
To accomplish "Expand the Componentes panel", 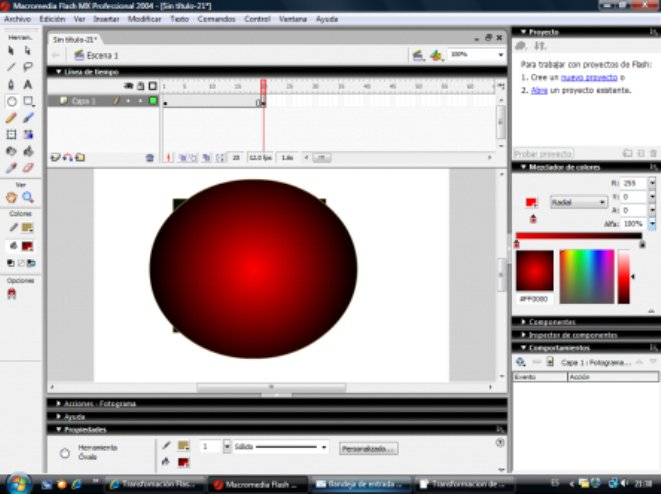I will (551, 322).
